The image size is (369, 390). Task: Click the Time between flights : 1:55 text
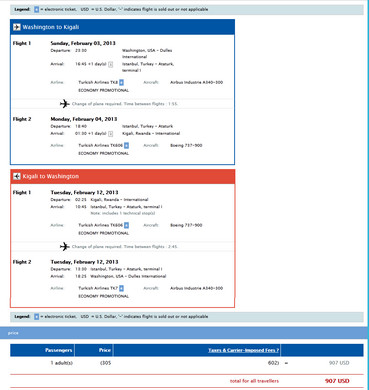(151, 104)
